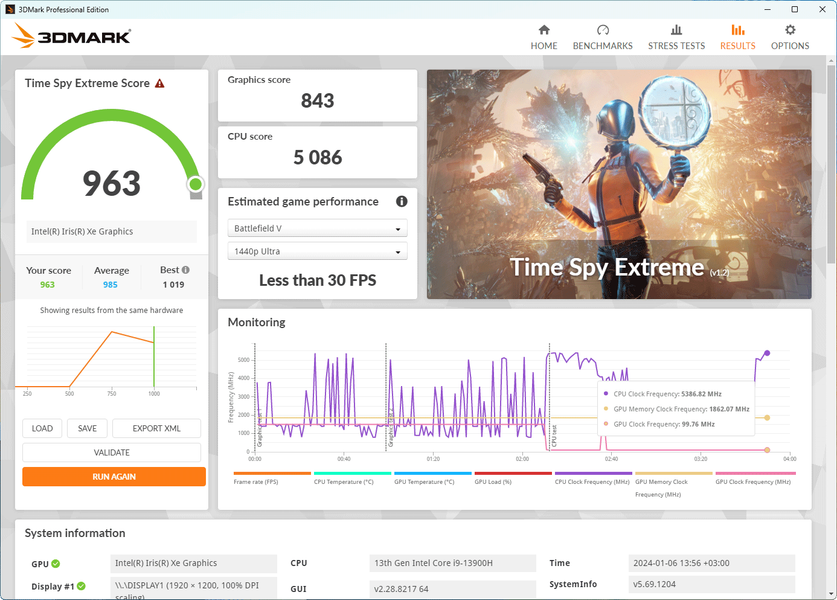Screen dimensions: 837x600
Task: Click the green check icon next to GPU
Action: pos(56,564)
